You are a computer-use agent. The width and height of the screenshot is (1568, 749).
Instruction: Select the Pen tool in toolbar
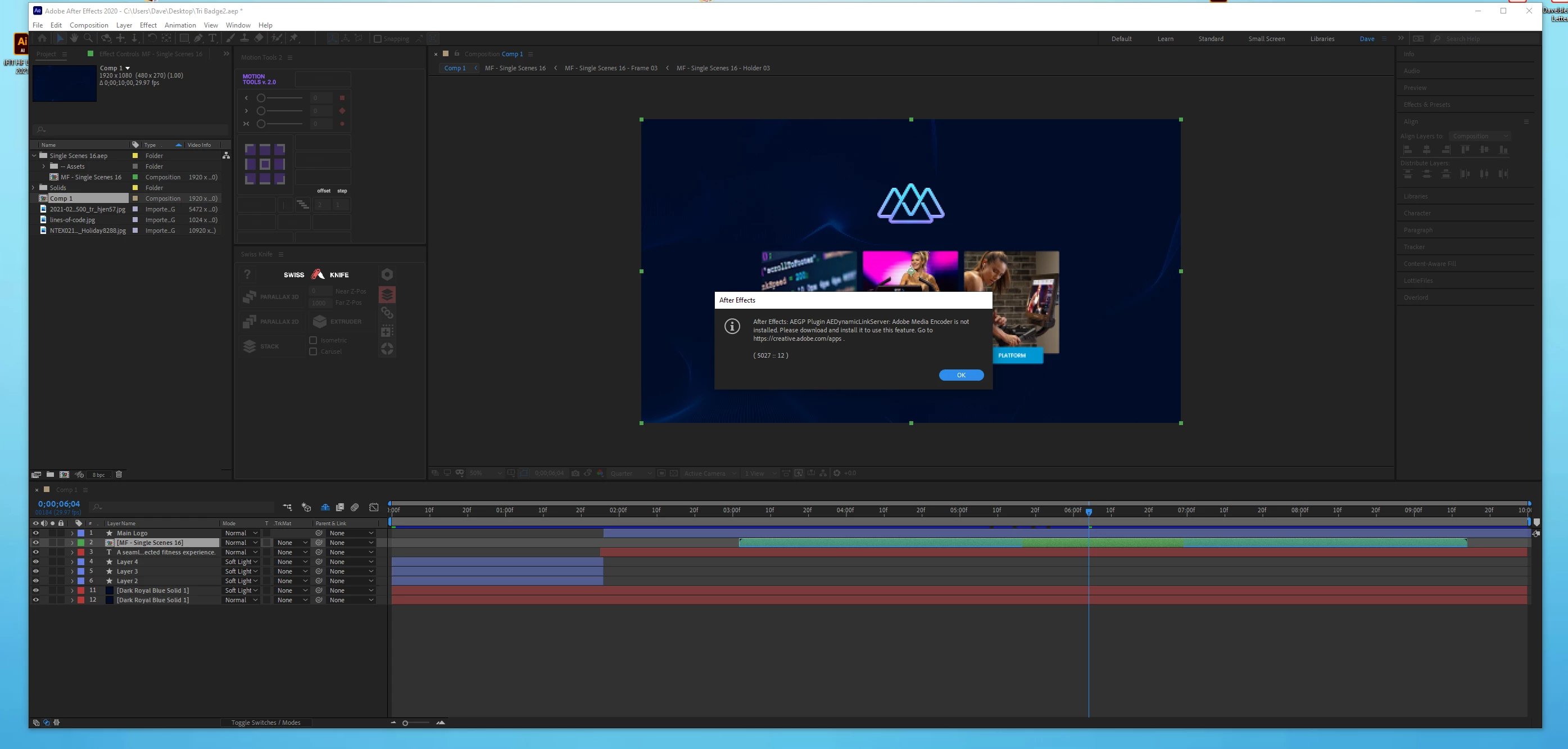point(198,38)
